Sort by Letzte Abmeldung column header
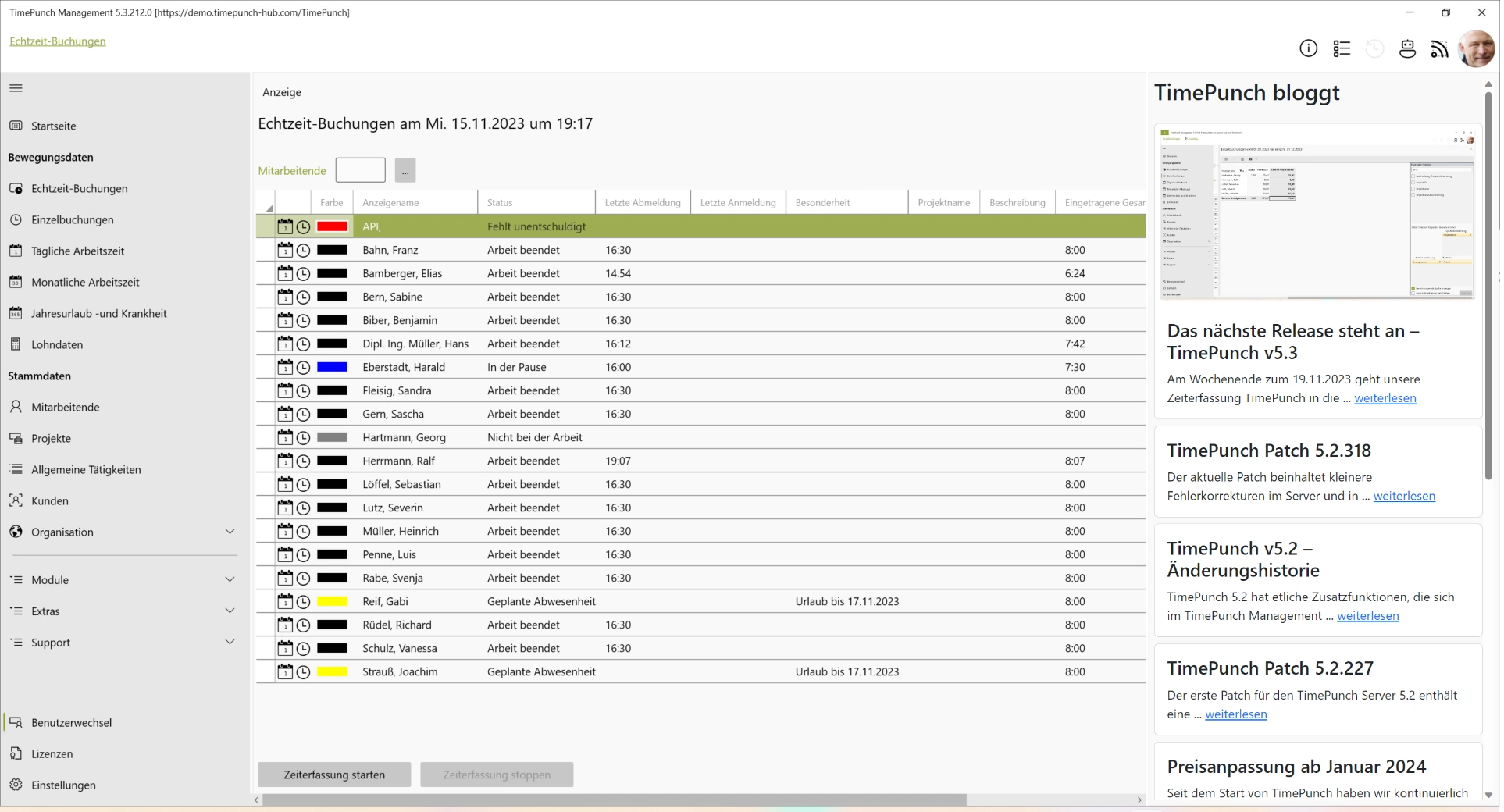The image size is (1504, 812). pos(643,202)
